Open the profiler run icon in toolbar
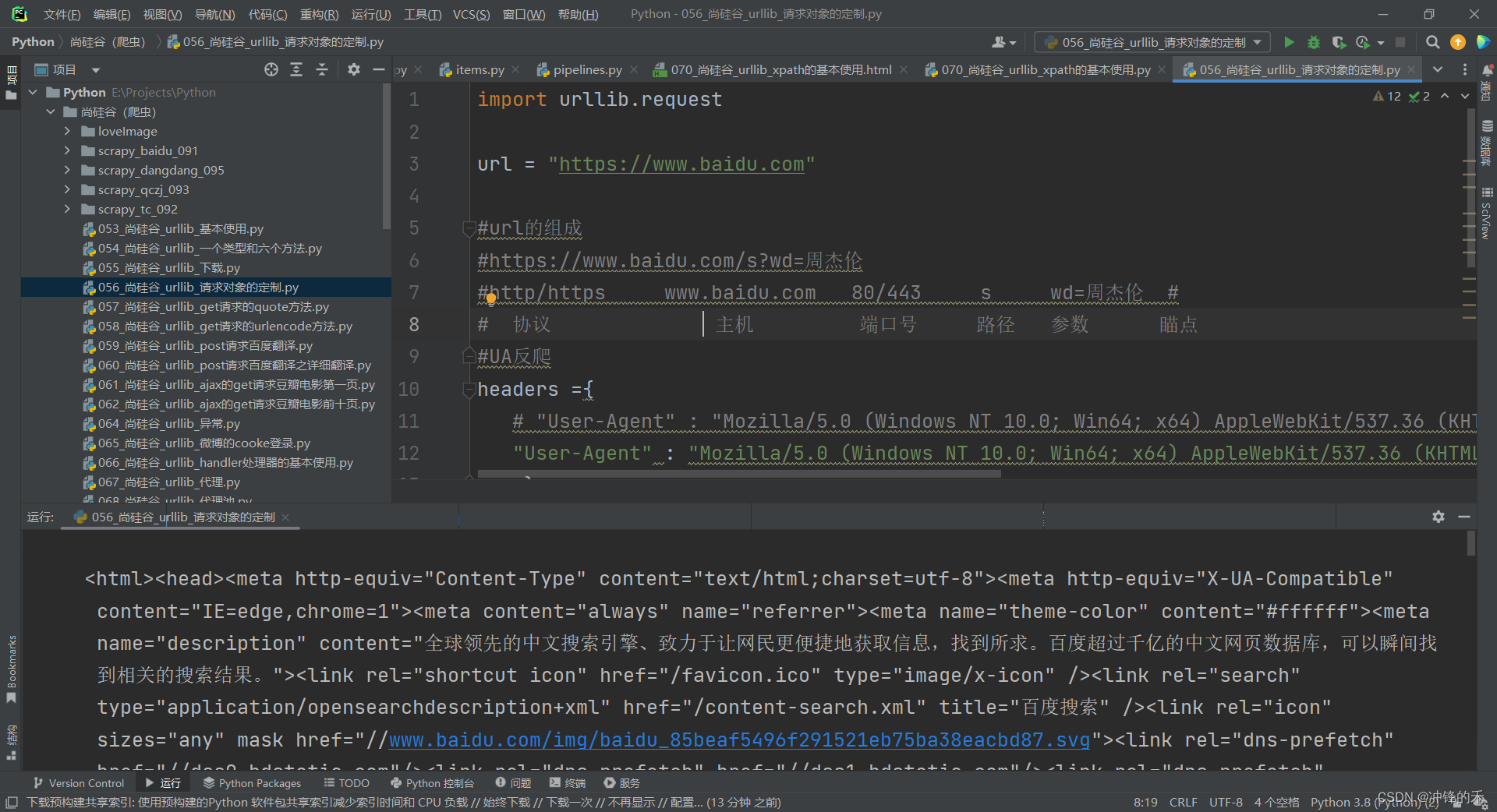Image resolution: width=1497 pixels, height=812 pixels. (1364, 42)
